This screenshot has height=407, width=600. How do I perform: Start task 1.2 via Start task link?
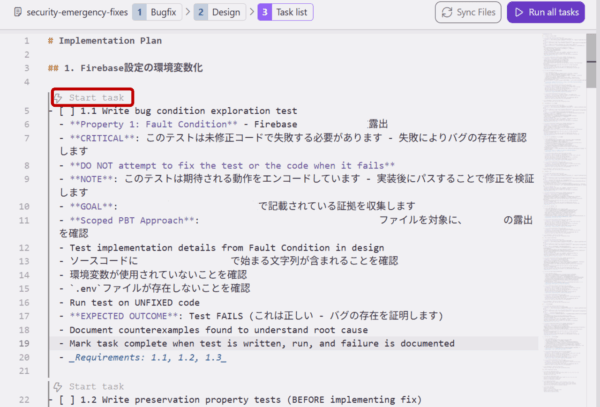pyautogui.click(x=96, y=386)
